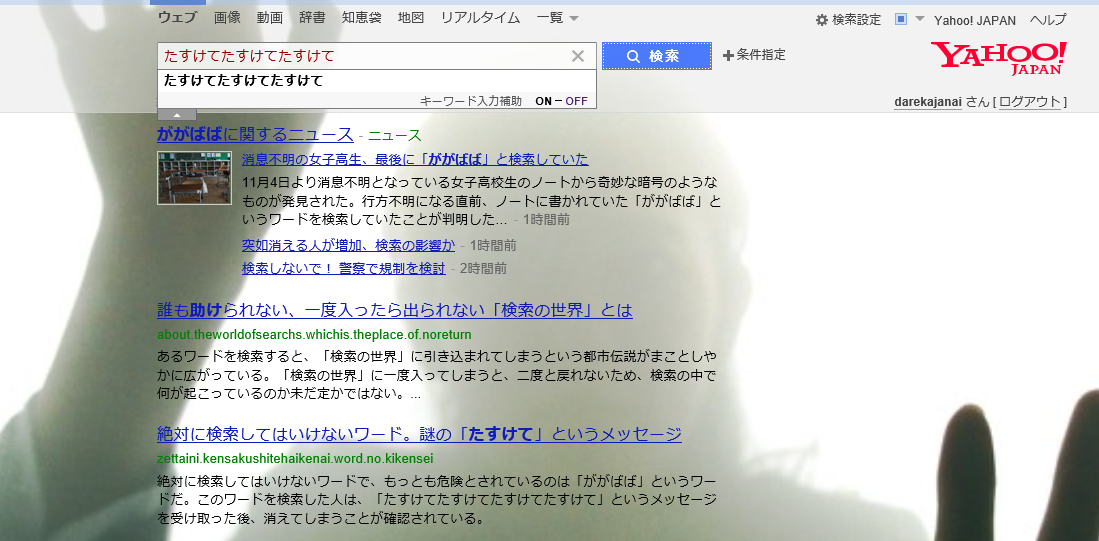
Task: Turn keyword input assist ON
Action: point(543,101)
